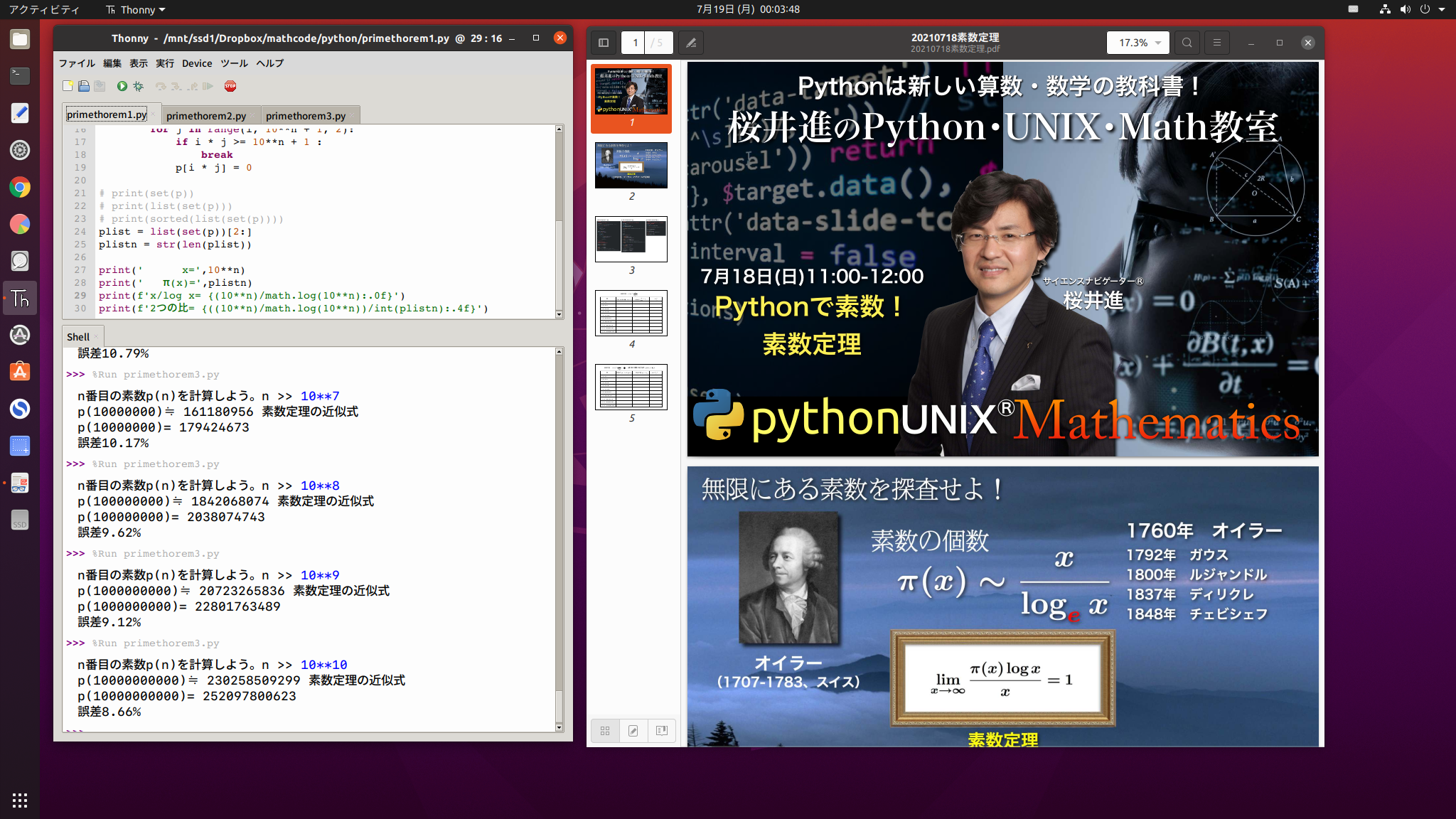
Task: Select the primethorem1.py tab
Action: 106,115
